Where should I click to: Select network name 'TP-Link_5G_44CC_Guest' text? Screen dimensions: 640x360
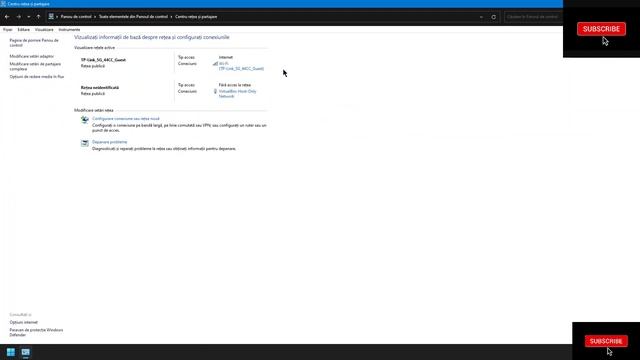103,60
